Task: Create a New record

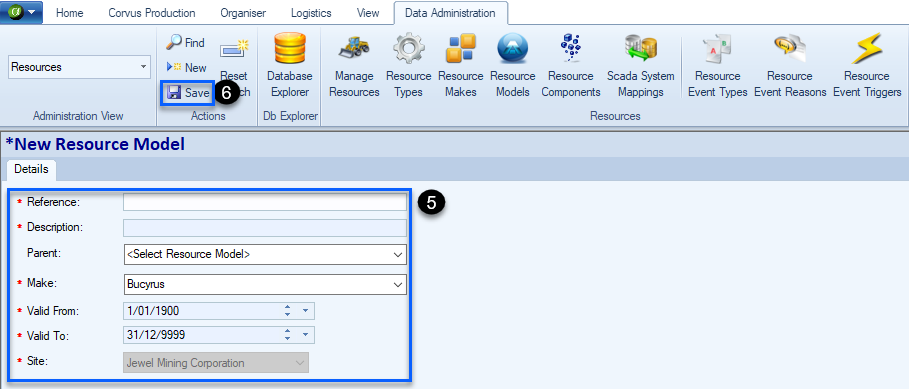Action: click(187, 67)
